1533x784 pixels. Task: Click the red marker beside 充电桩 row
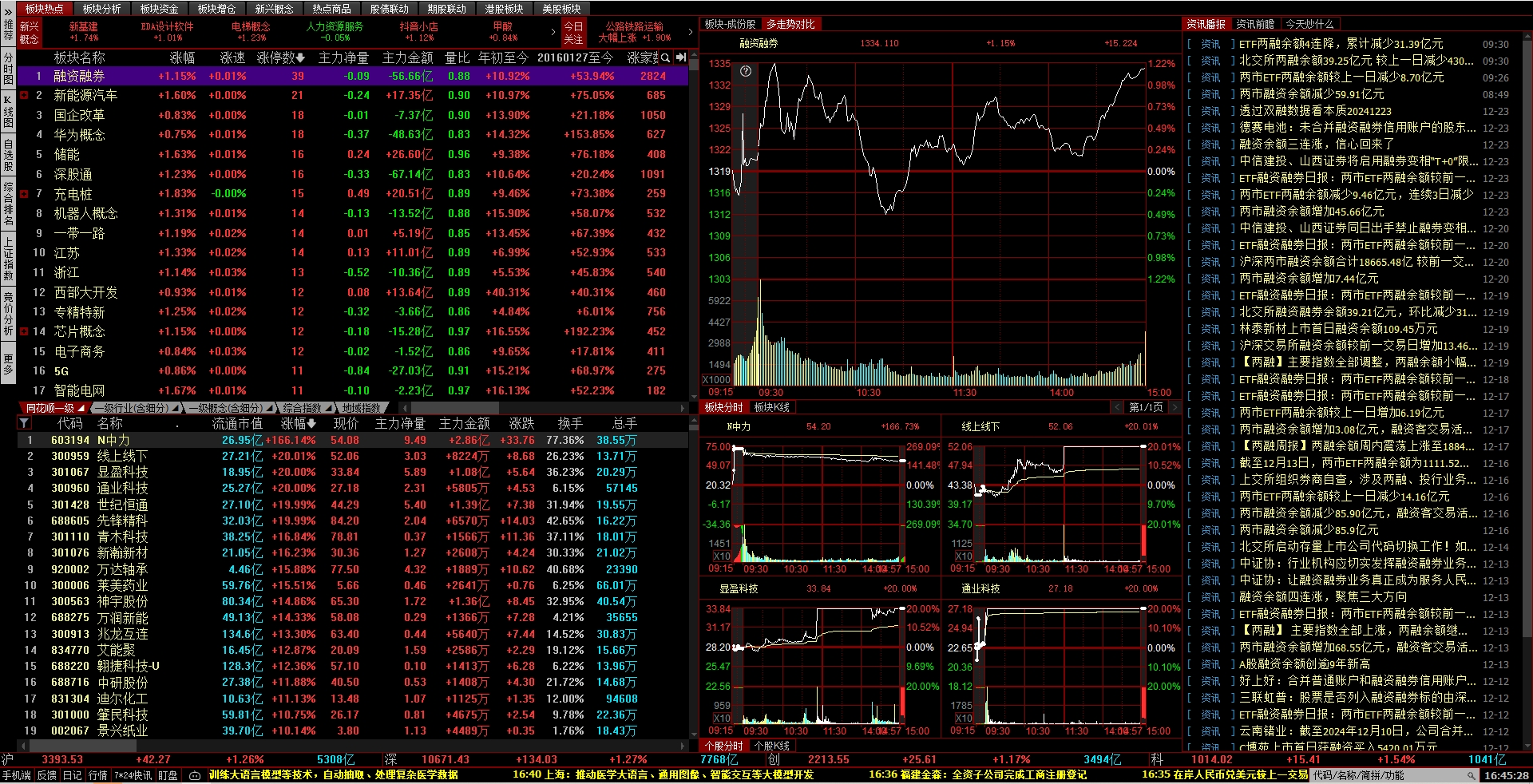pos(24,194)
